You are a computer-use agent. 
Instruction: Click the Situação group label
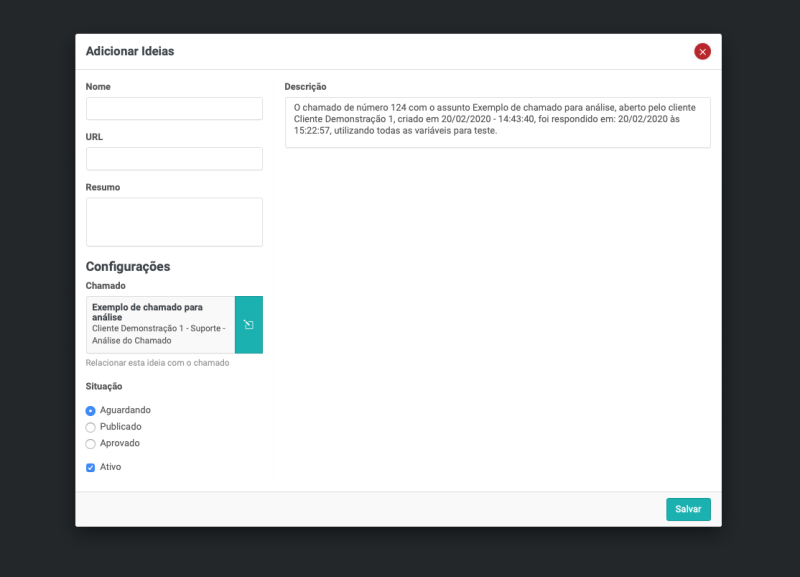click(104, 387)
